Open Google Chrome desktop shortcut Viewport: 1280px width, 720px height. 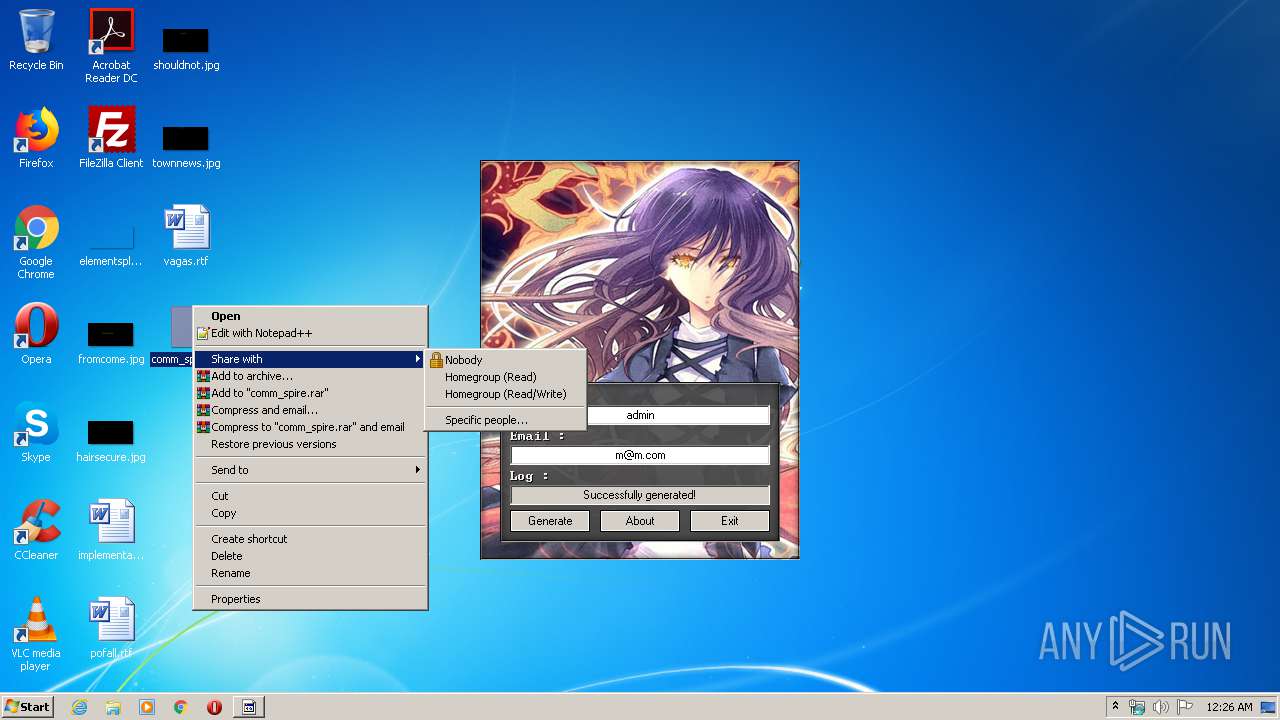pos(36,242)
